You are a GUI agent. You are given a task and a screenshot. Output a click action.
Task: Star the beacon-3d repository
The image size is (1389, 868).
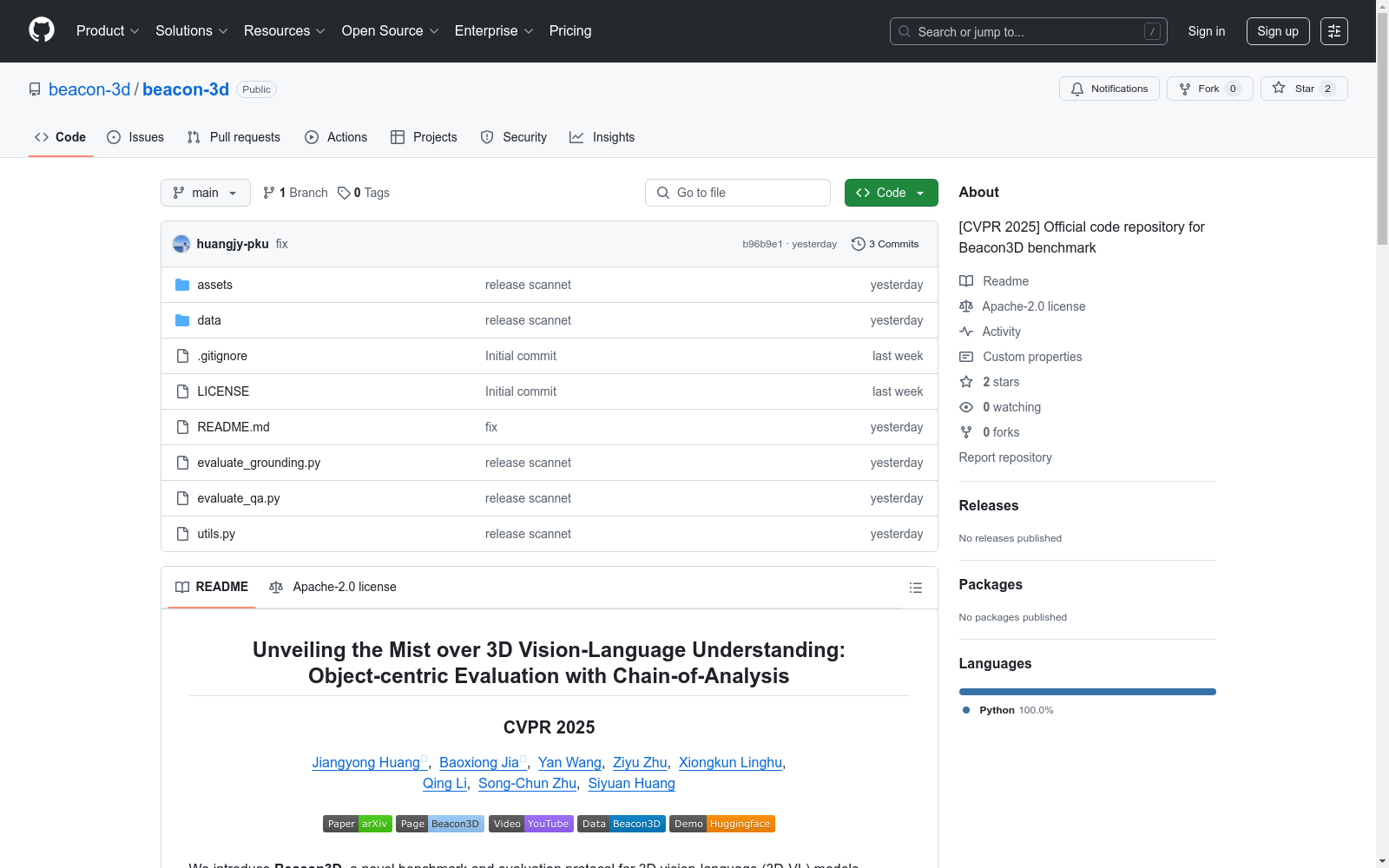coord(1304,89)
